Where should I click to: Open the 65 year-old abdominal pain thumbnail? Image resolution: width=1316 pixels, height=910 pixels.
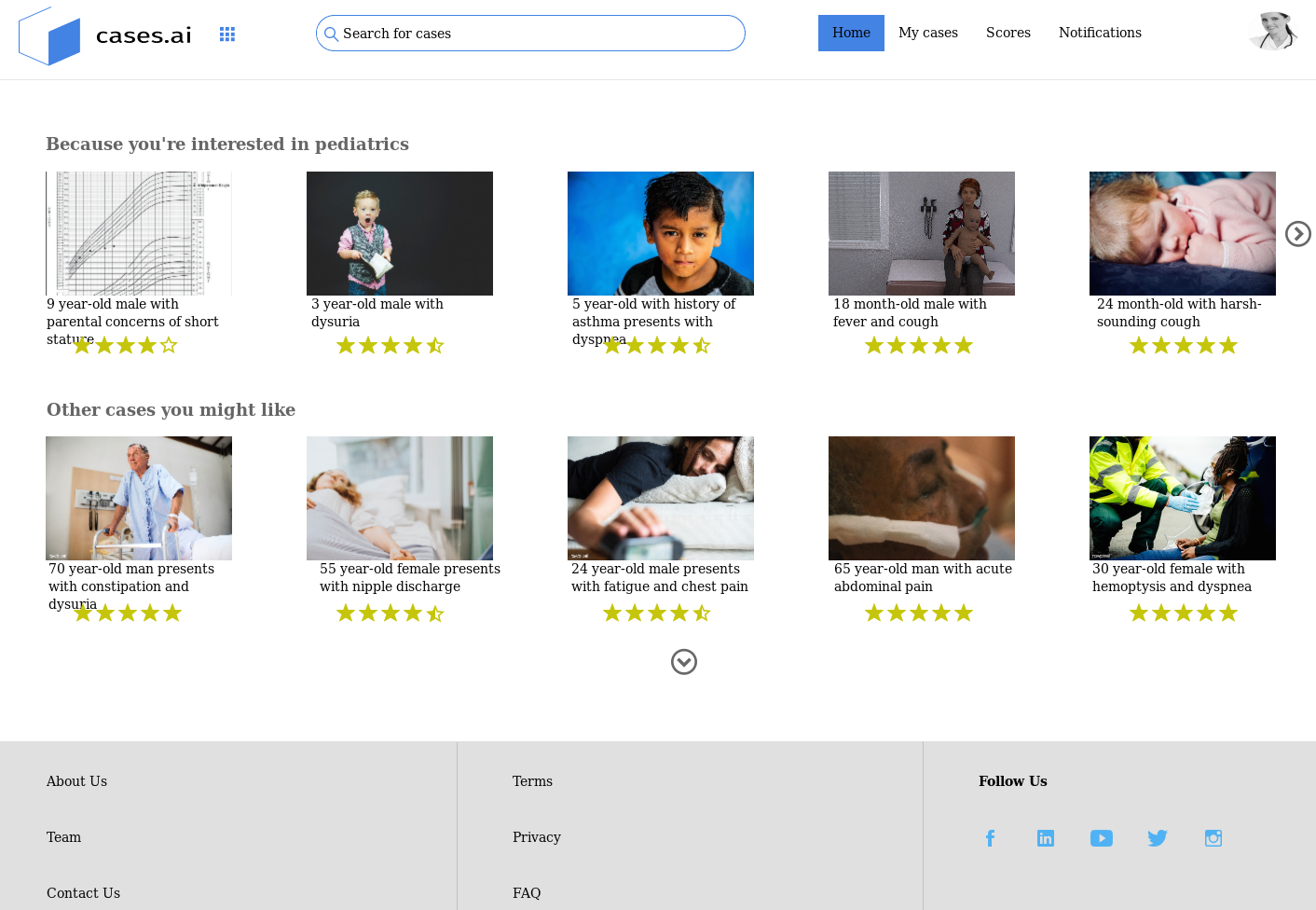coord(922,498)
